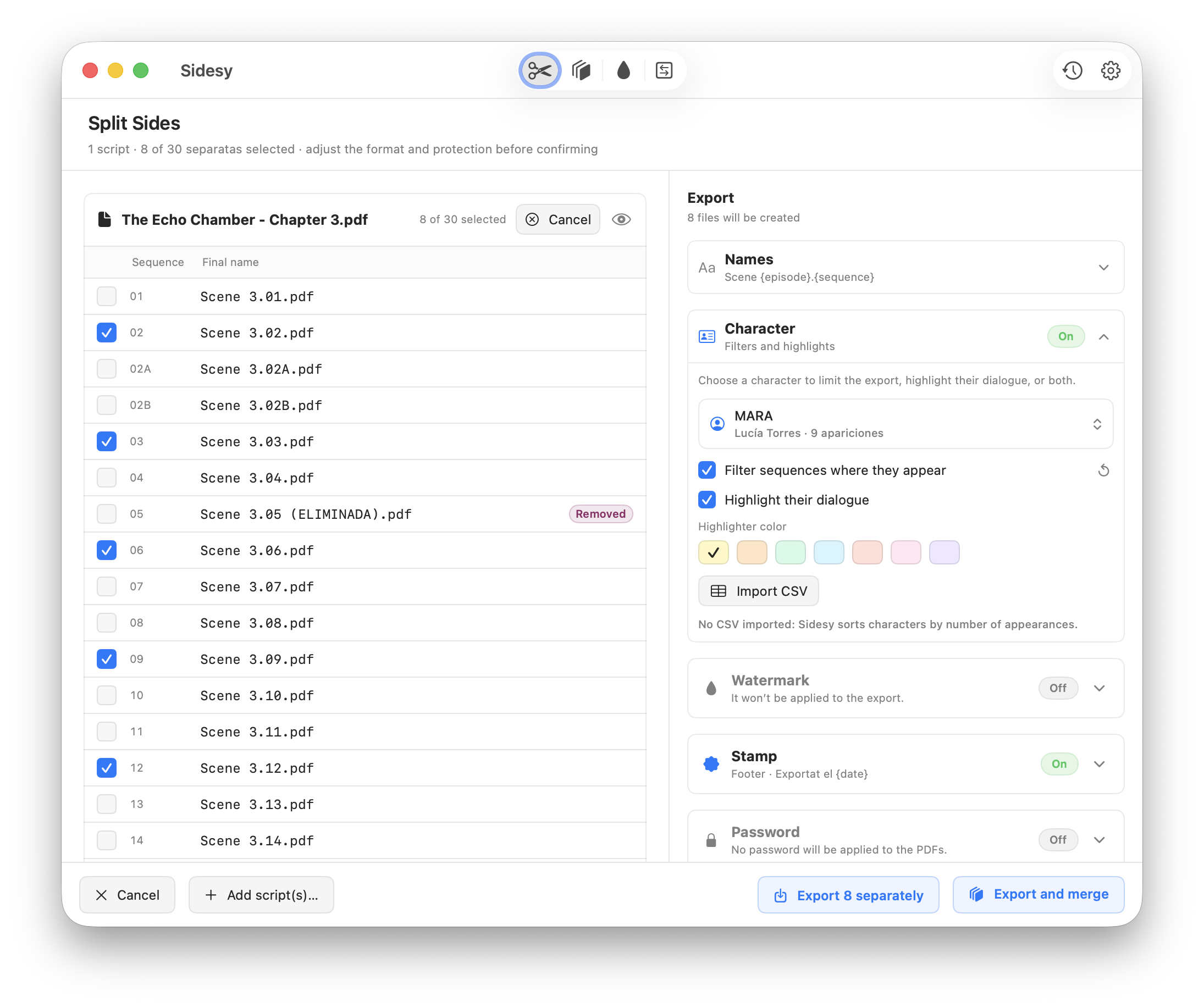Click the filename Scene 3.07.pdf

point(257,587)
